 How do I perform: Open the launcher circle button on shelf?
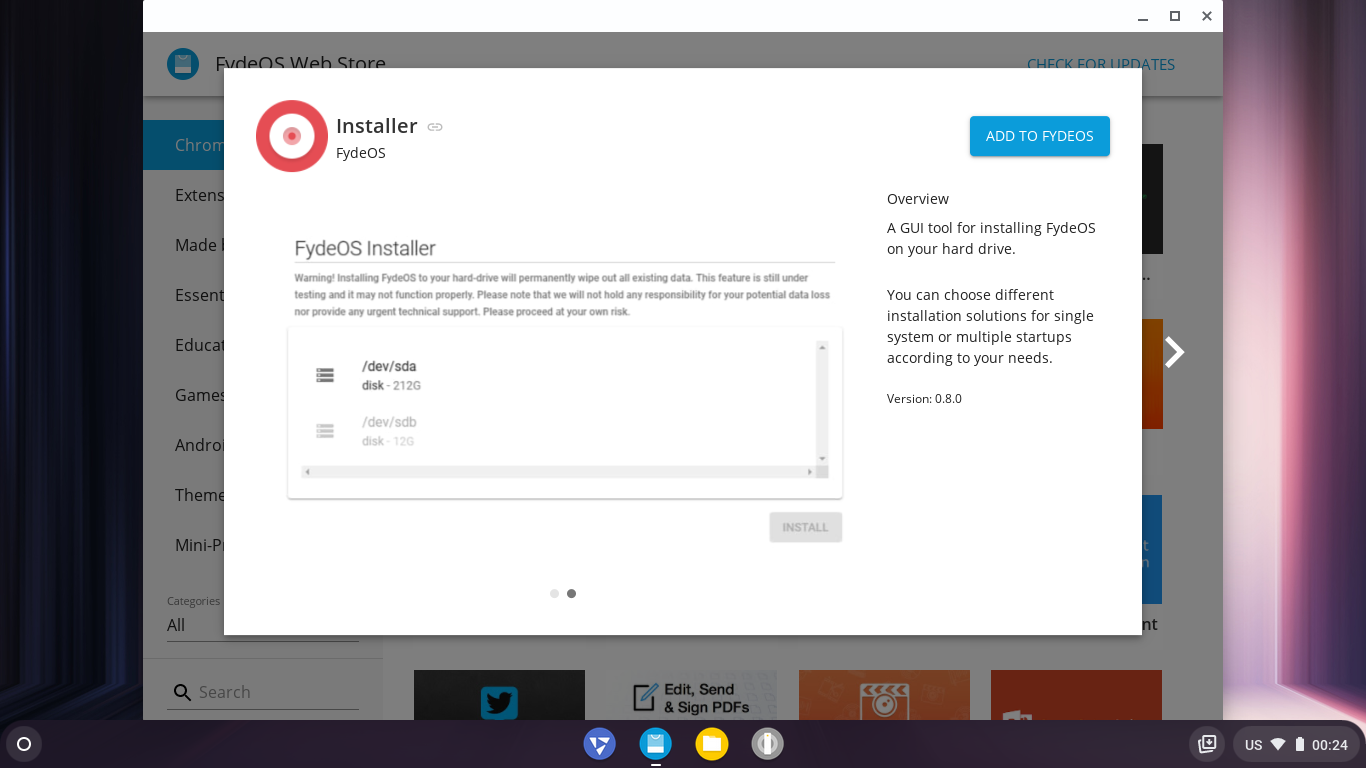(24, 744)
